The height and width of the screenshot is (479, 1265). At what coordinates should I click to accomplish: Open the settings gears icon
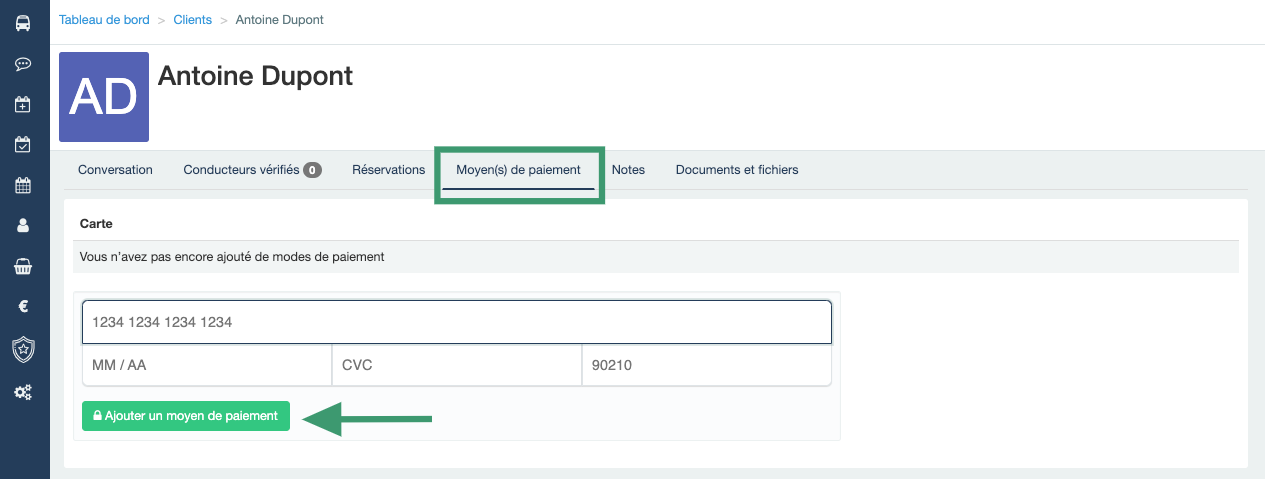tap(23, 392)
